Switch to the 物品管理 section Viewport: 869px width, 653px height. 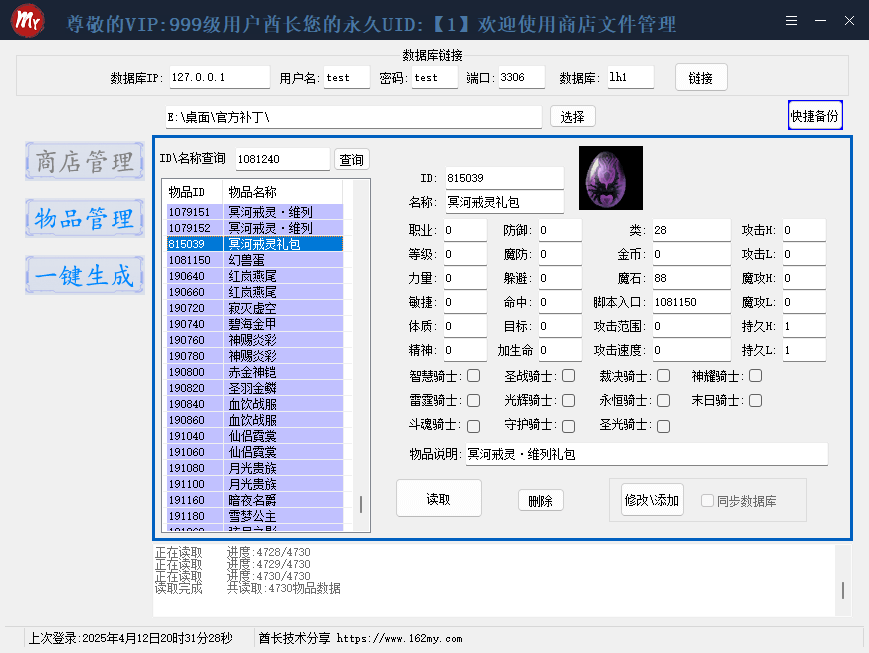tap(84, 218)
